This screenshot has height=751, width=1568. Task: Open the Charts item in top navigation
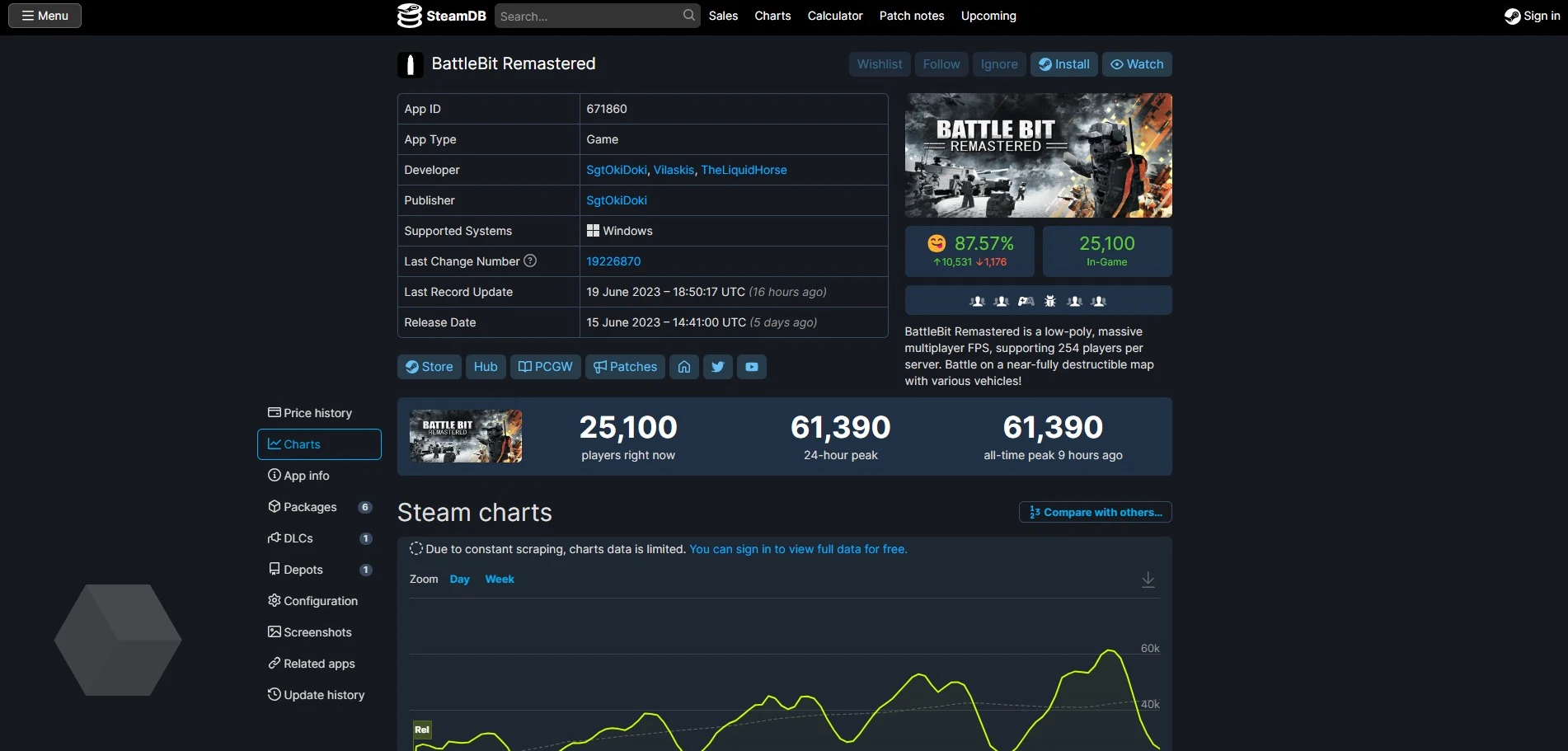coord(772,16)
